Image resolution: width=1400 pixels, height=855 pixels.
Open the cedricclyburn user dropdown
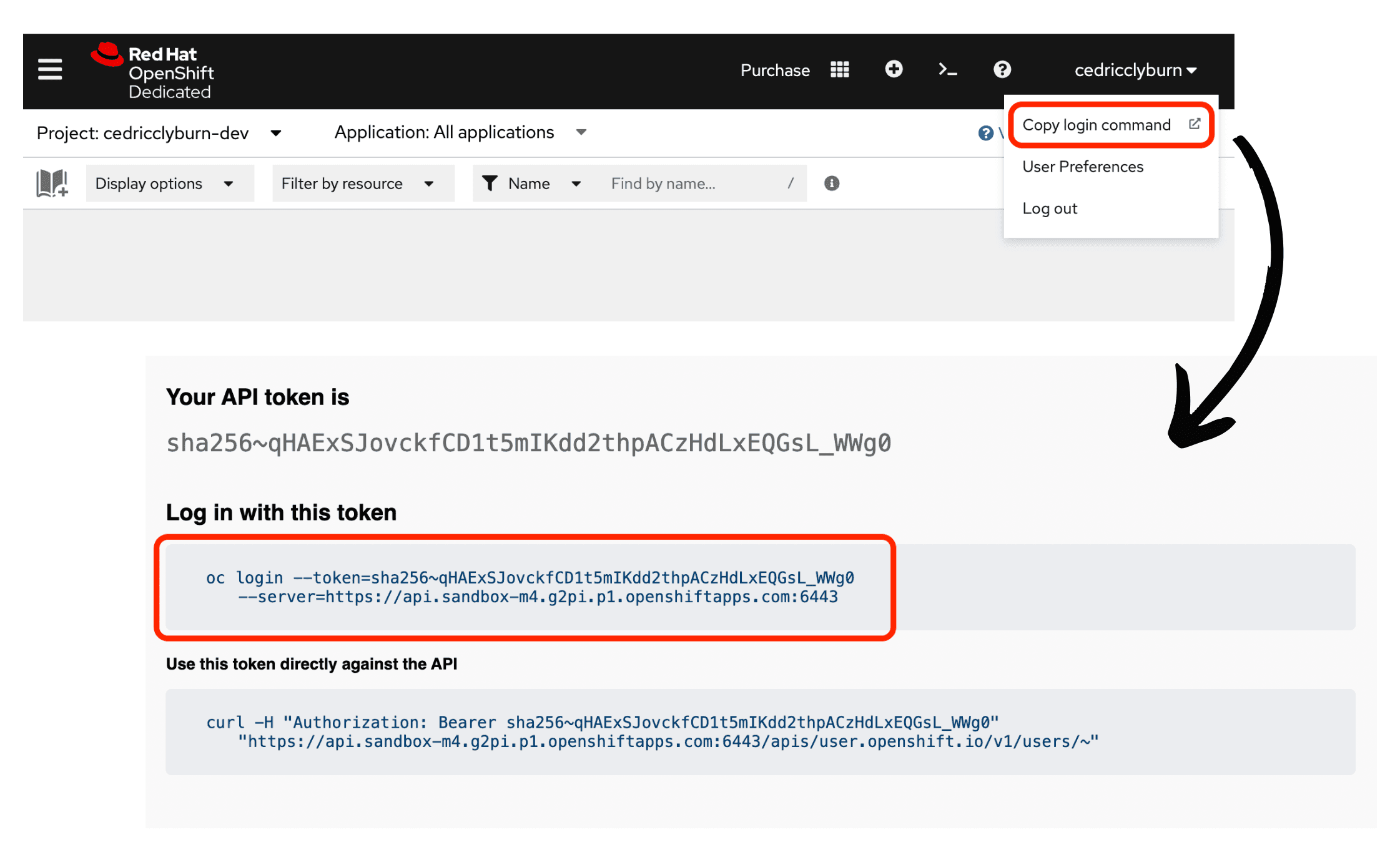pyautogui.click(x=1135, y=70)
